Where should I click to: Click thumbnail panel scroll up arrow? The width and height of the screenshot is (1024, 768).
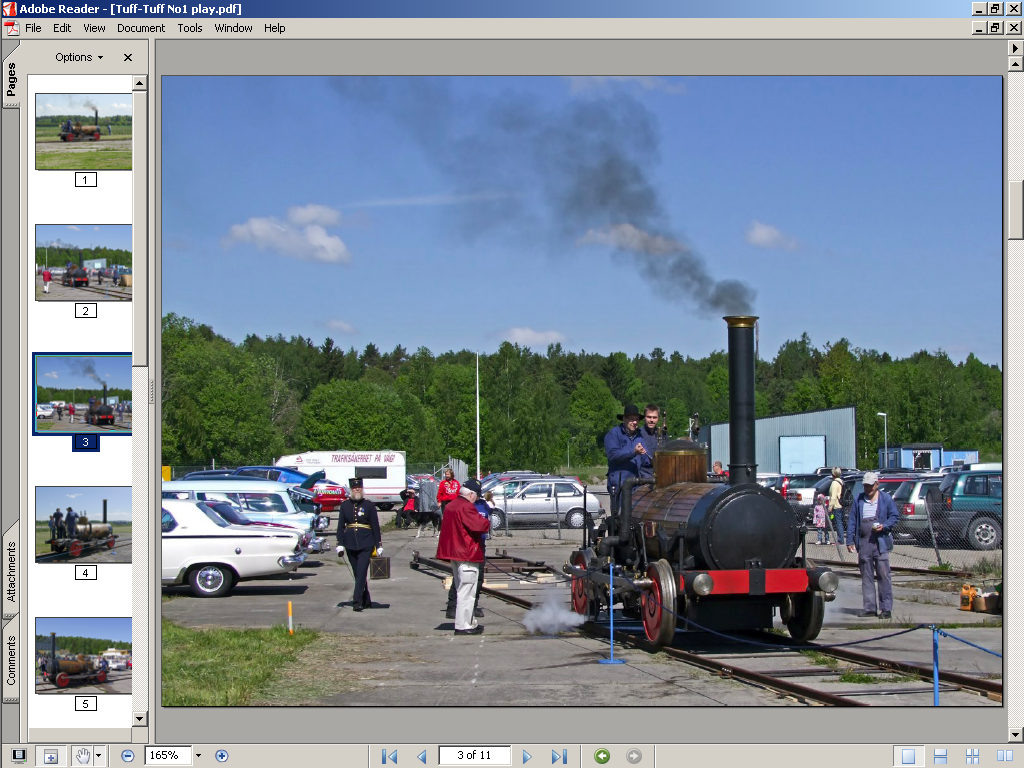pos(140,83)
